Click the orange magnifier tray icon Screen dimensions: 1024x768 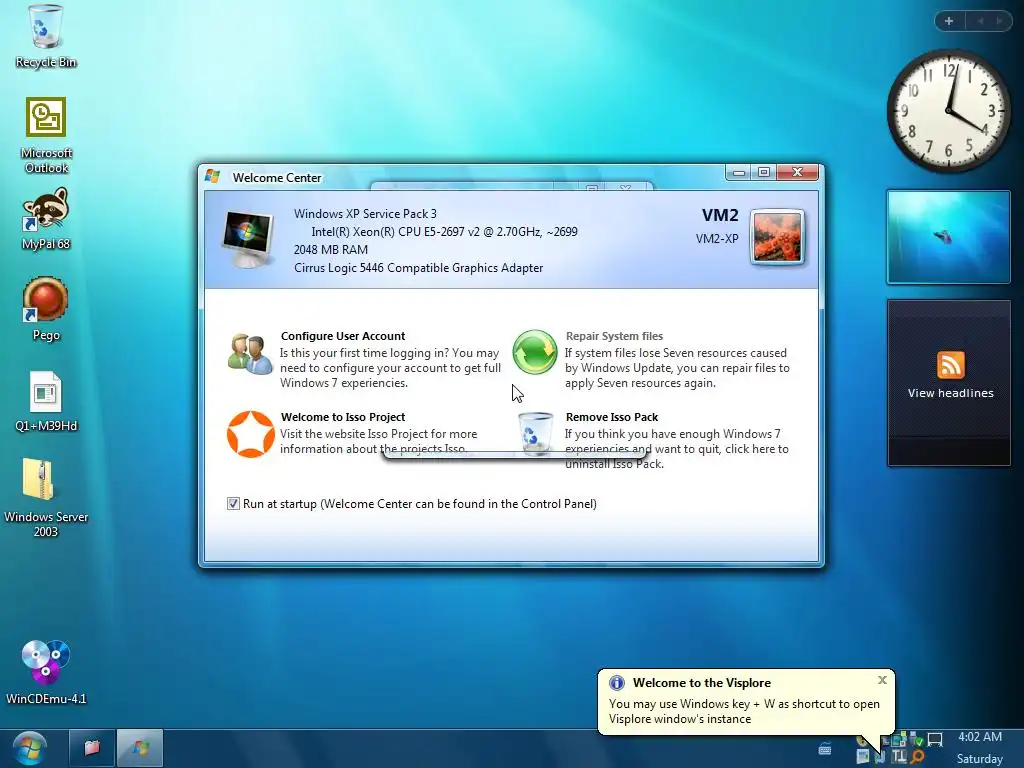tap(918, 757)
